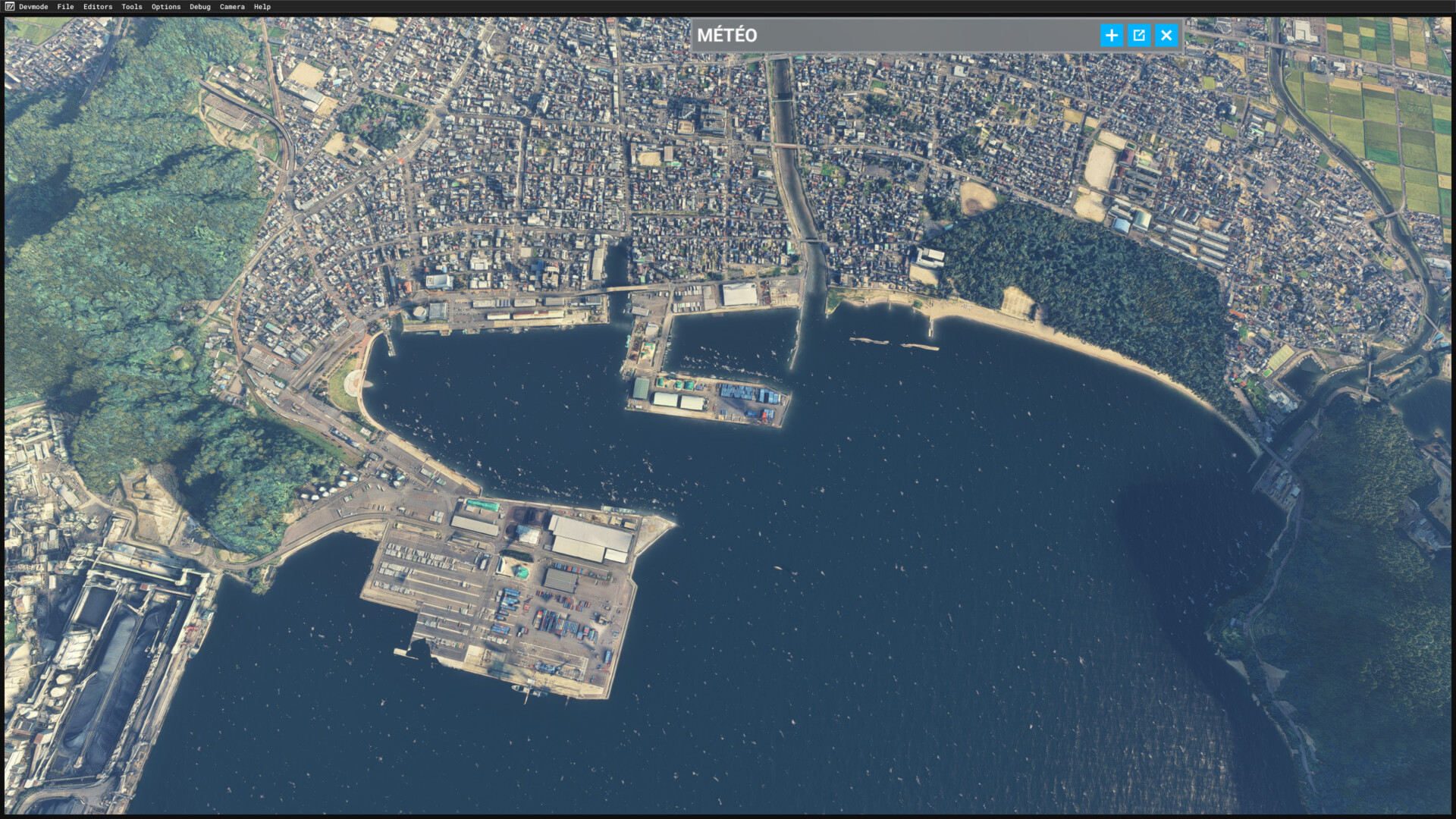This screenshot has width=1456, height=819.
Task: Expand the Options menu
Action: pyautogui.click(x=166, y=7)
